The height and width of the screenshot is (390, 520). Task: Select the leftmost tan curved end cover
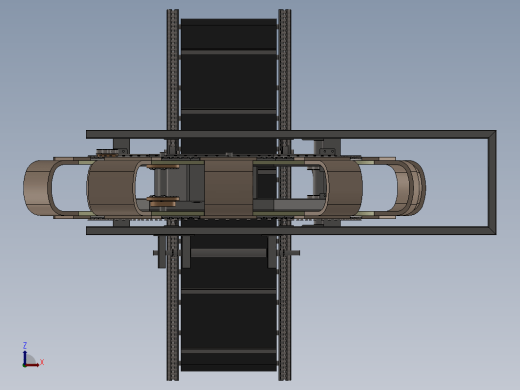[x=37, y=188]
